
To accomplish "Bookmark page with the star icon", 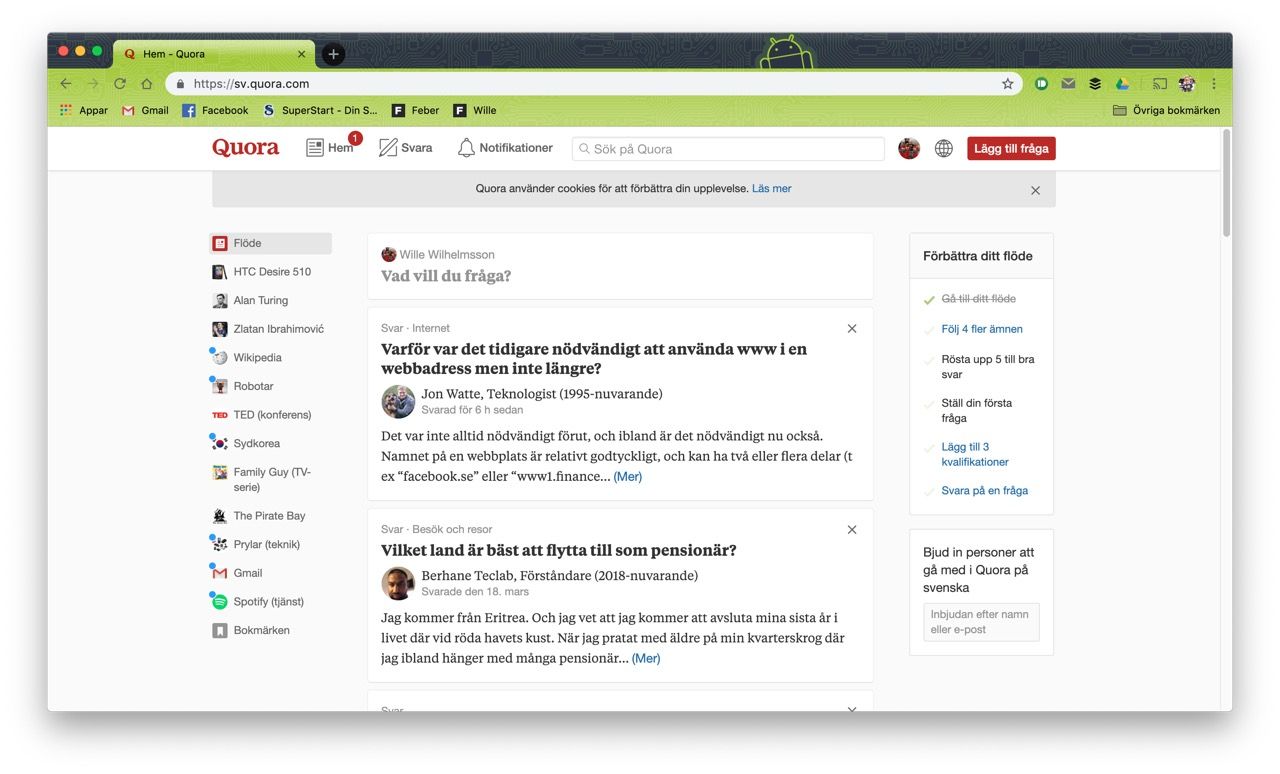I will [x=1007, y=84].
